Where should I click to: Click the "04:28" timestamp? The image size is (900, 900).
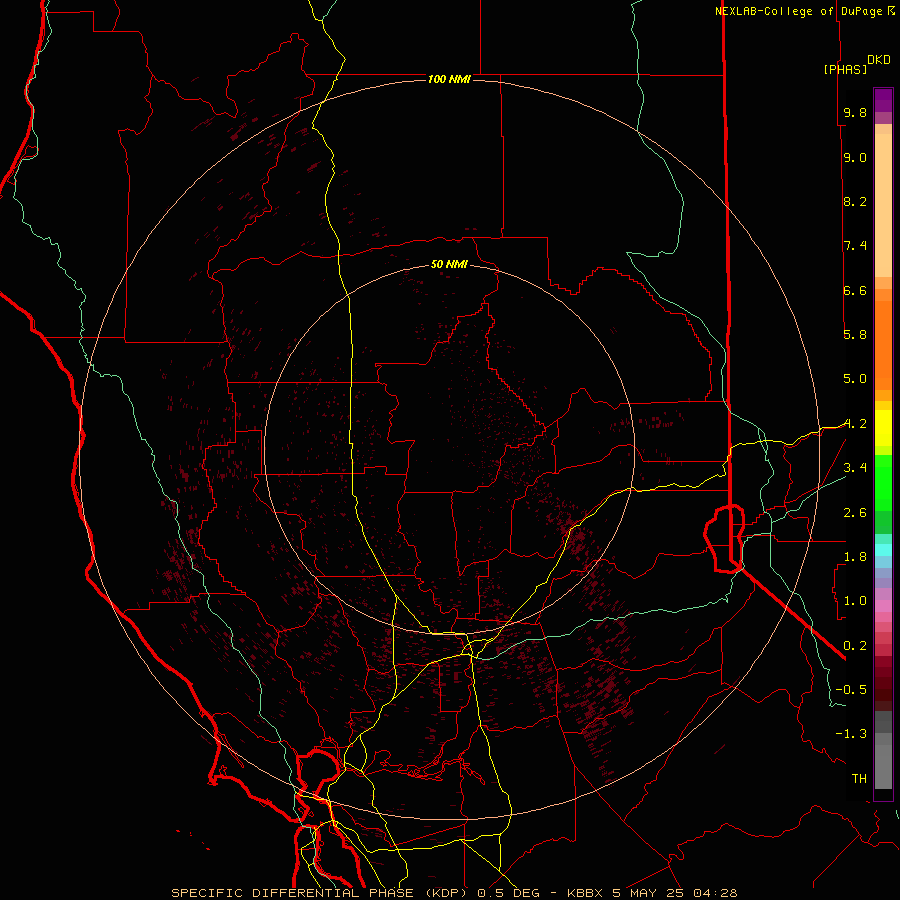coord(715,893)
